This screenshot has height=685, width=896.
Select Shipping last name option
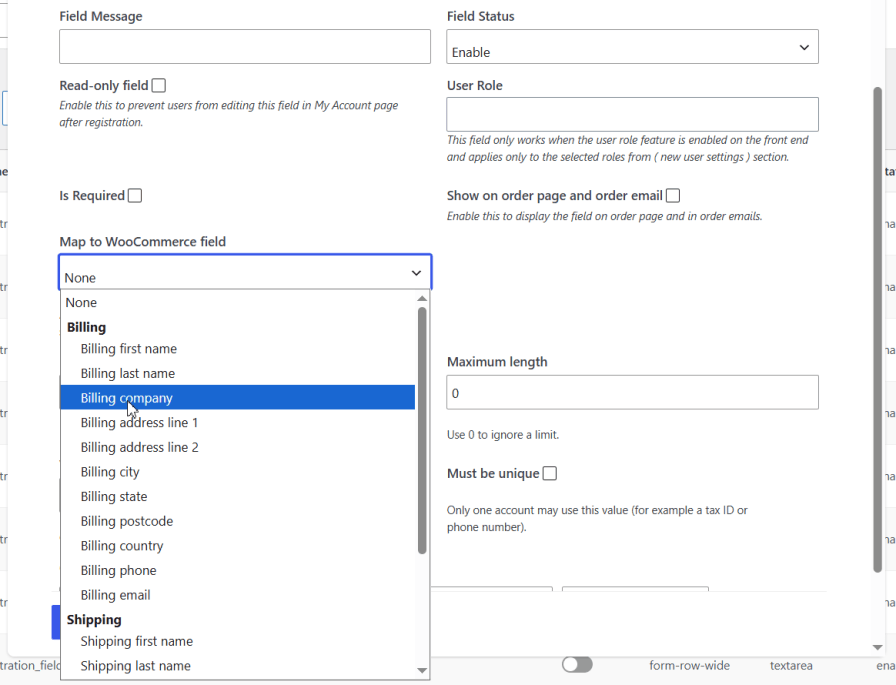click(238, 666)
